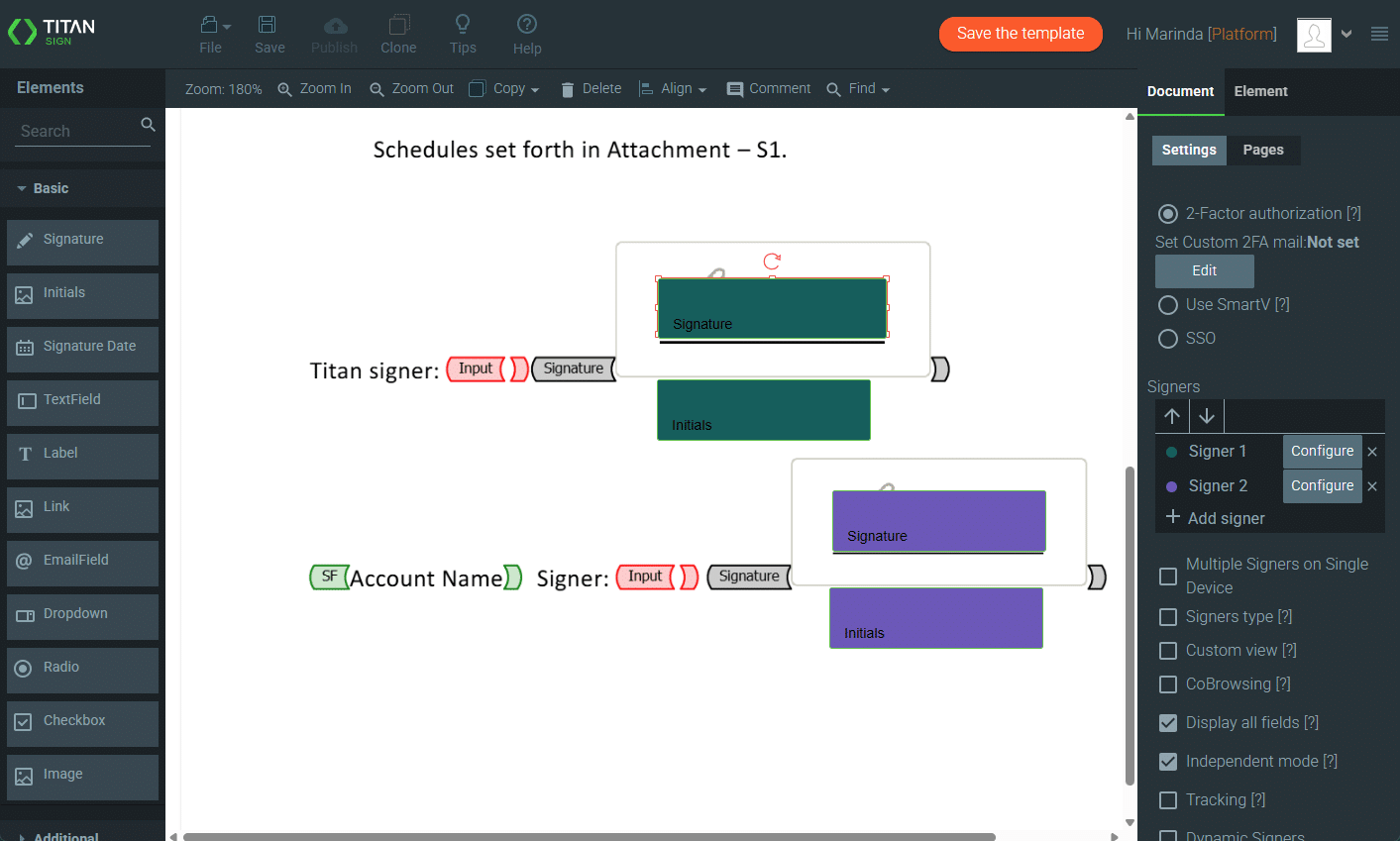Remove Signer 2 with the X icon
This screenshot has width=1400, height=841.
coord(1372,486)
